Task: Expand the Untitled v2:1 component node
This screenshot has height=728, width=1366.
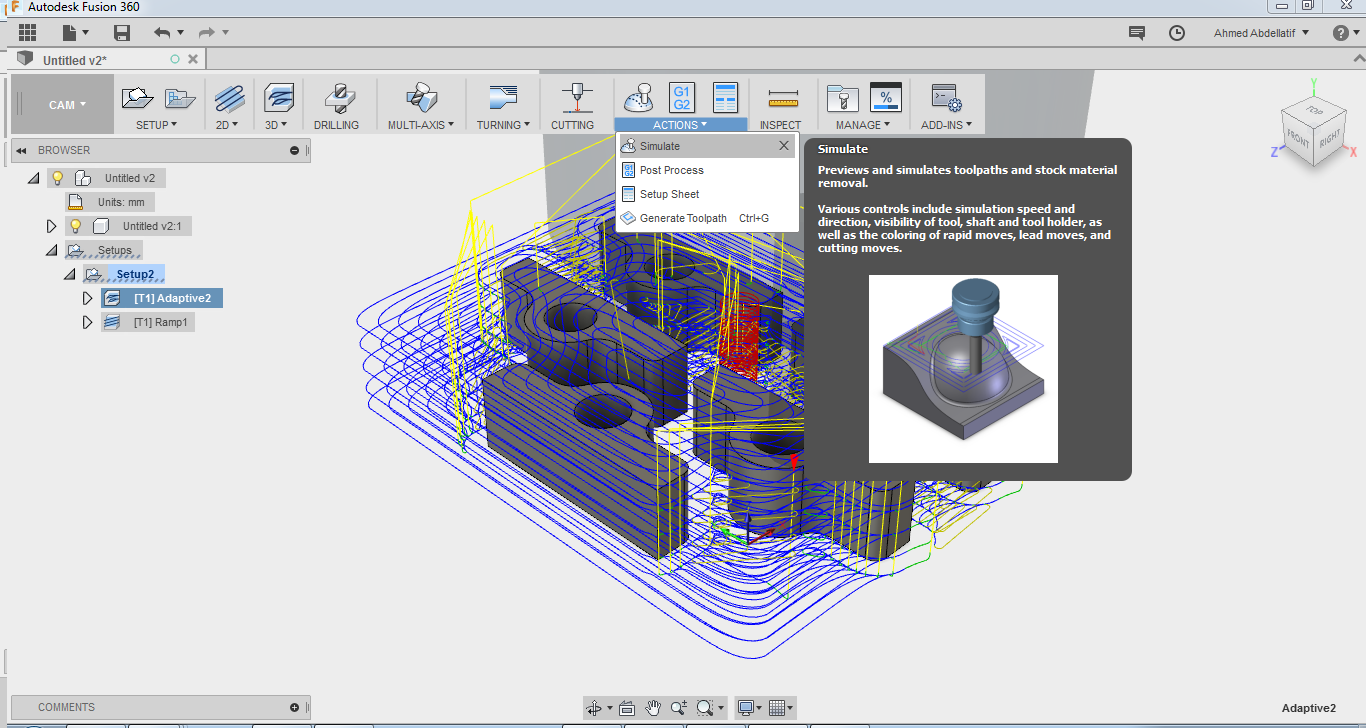Action: coord(52,226)
